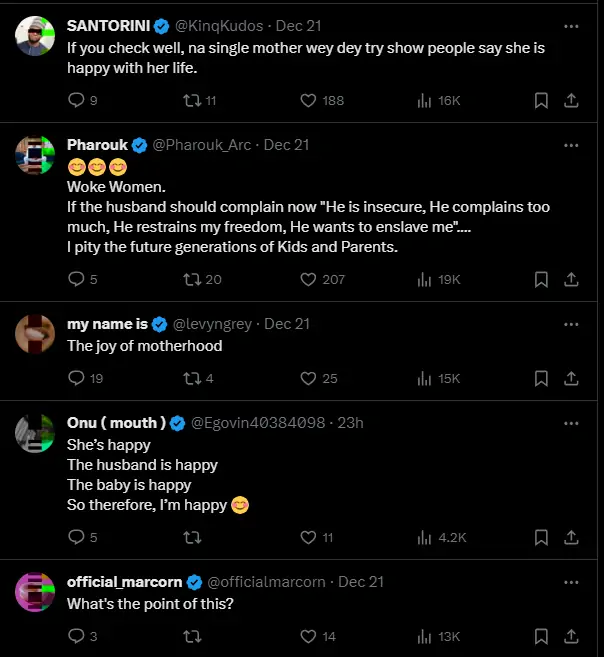Share Pharouk's tweet
The image size is (604, 657).
click(571, 279)
